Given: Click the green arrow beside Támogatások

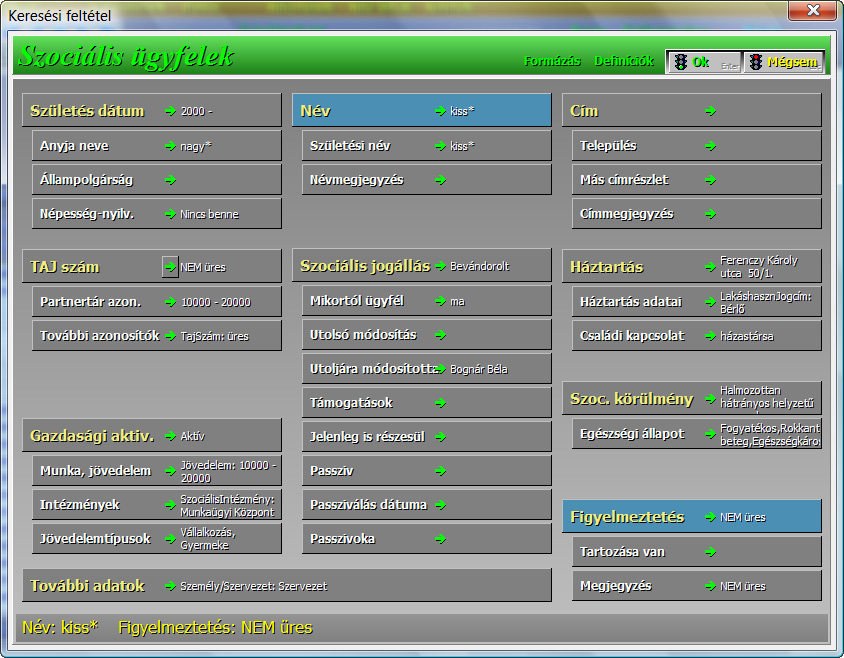Looking at the screenshot, I should [440, 403].
